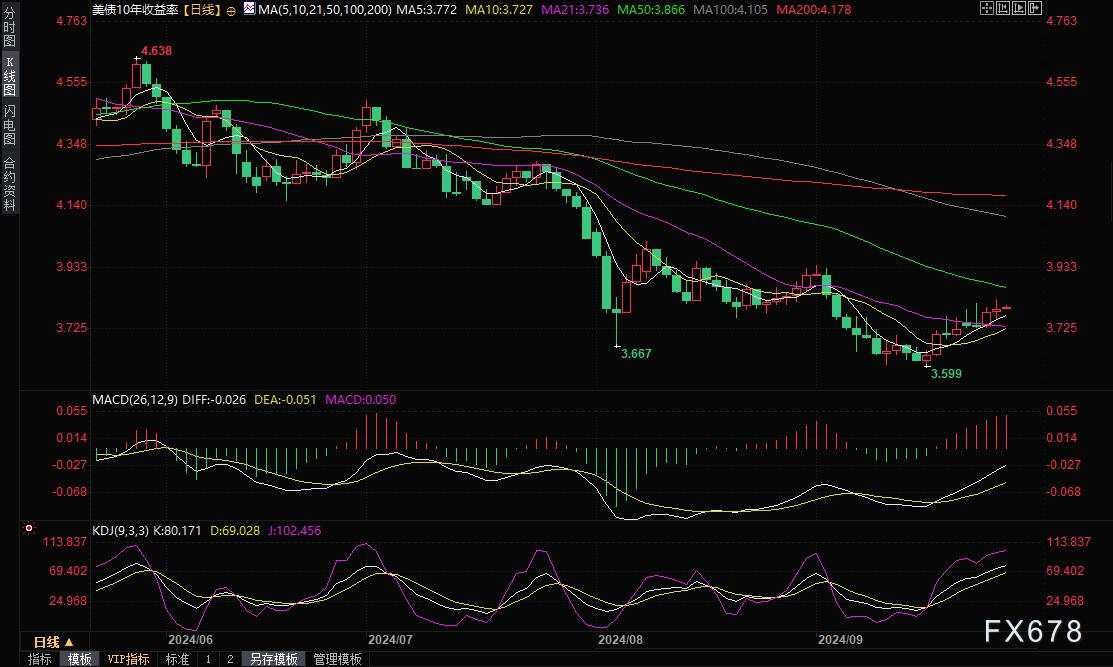Click the J:102.456 value
Image resolution: width=1113 pixels, height=667 pixels.
pyautogui.click(x=295, y=530)
